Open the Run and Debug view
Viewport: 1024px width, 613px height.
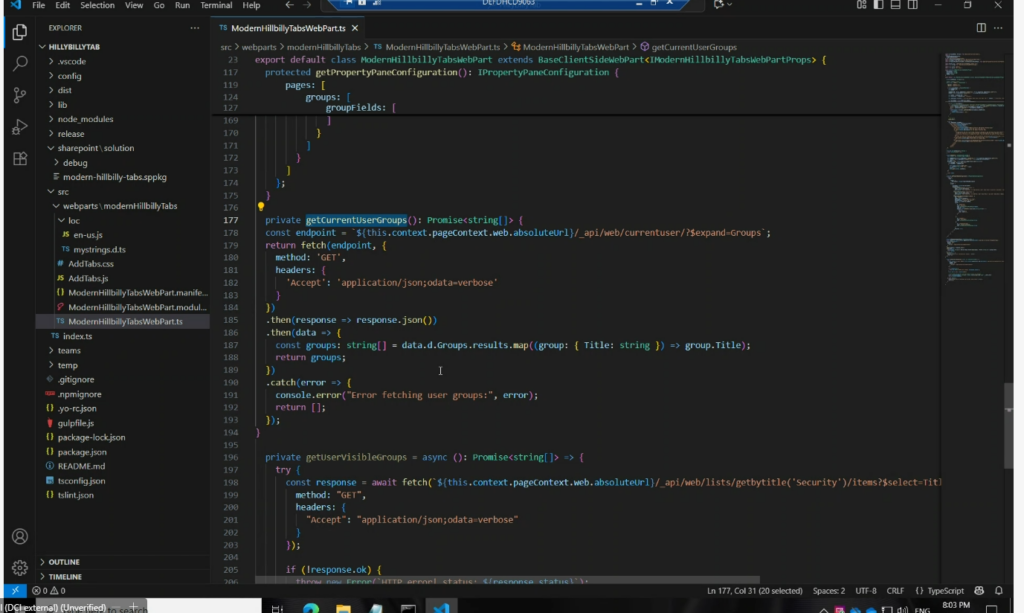pyautogui.click(x=20, y=127)
